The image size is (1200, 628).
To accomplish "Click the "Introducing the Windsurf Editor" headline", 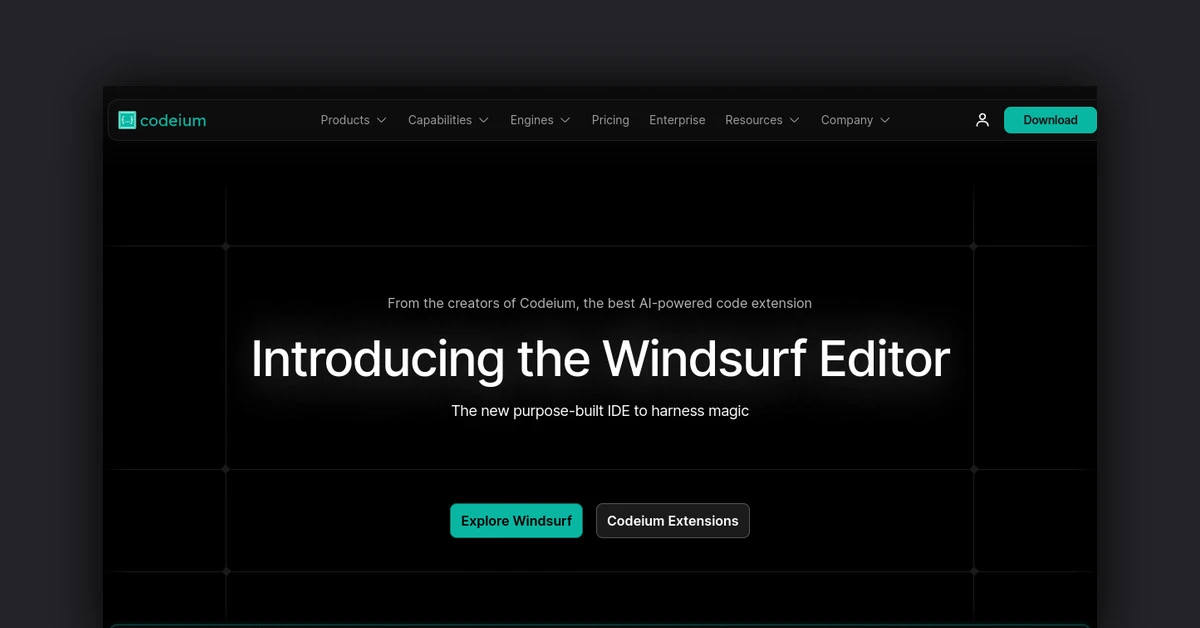I will tap(600, 359).
